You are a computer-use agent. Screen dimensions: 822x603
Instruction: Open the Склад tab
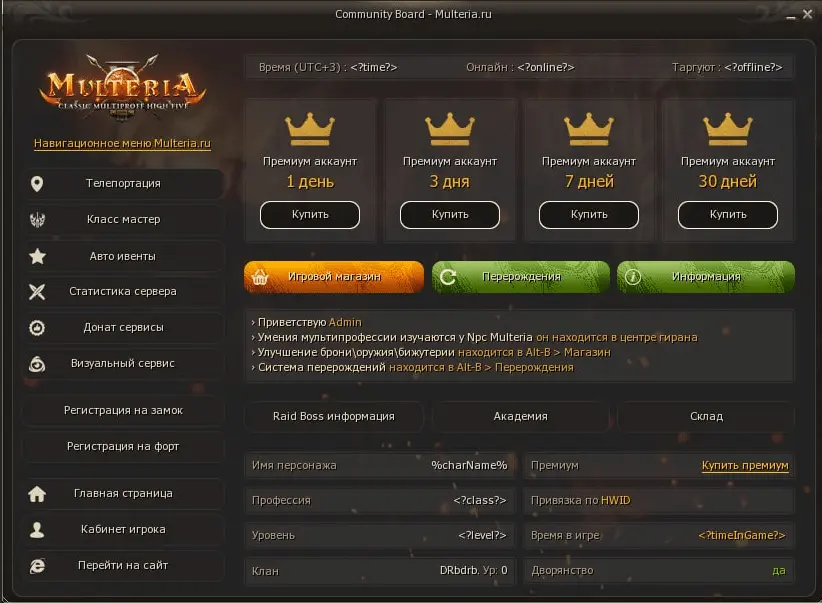706,416
